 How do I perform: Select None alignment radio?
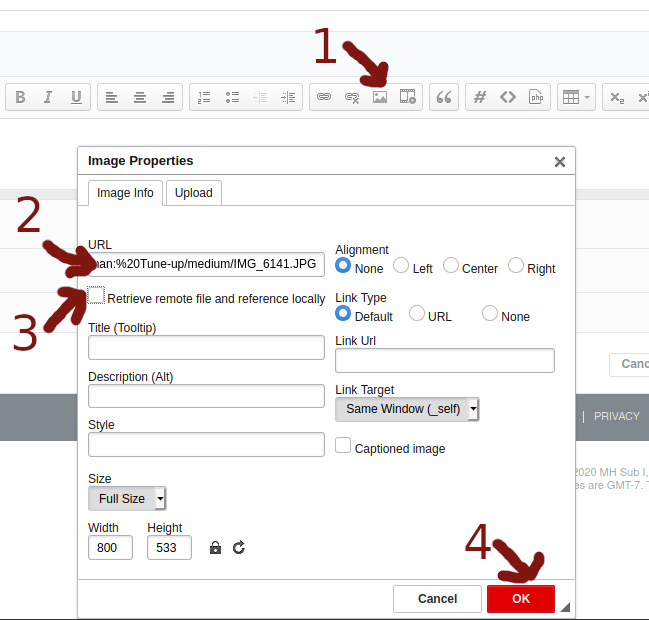point(343,265)
